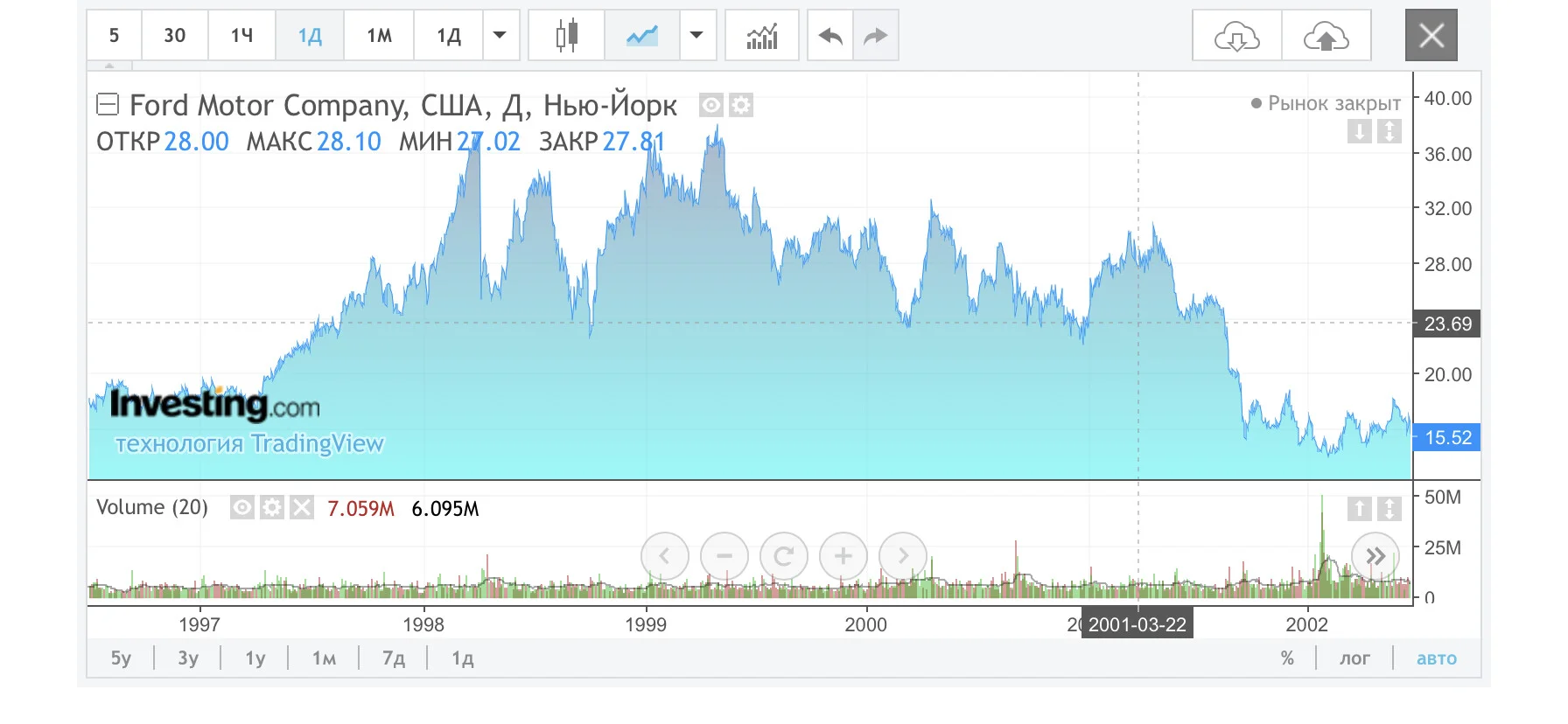Zoom out with the minus button
This screenshot has width=1568, height=724.
click(724, 556)
